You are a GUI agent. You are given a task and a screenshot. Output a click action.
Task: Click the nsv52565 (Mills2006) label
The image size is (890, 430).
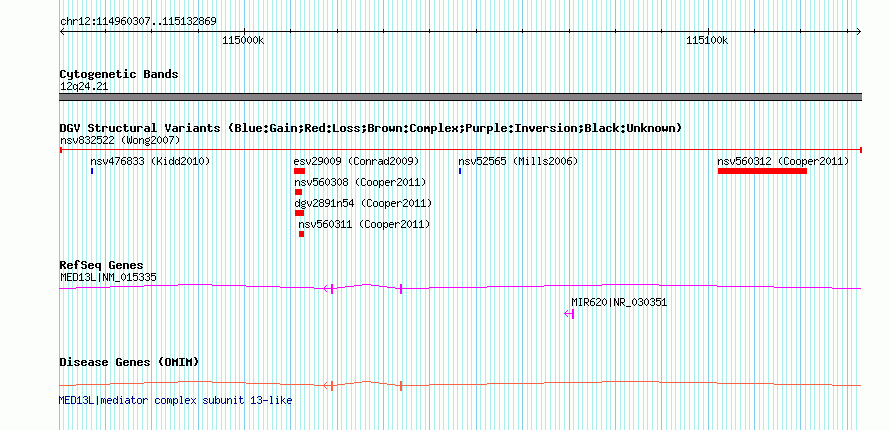point(518,162)
